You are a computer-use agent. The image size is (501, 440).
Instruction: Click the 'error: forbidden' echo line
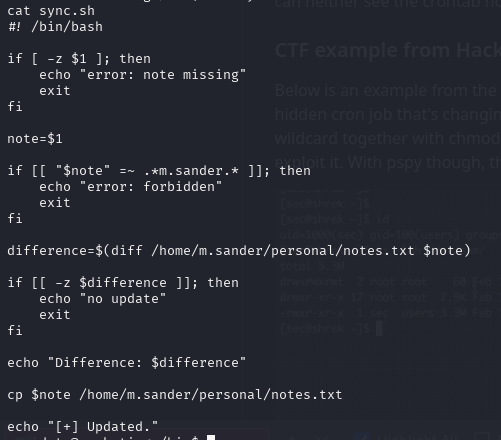130,187
